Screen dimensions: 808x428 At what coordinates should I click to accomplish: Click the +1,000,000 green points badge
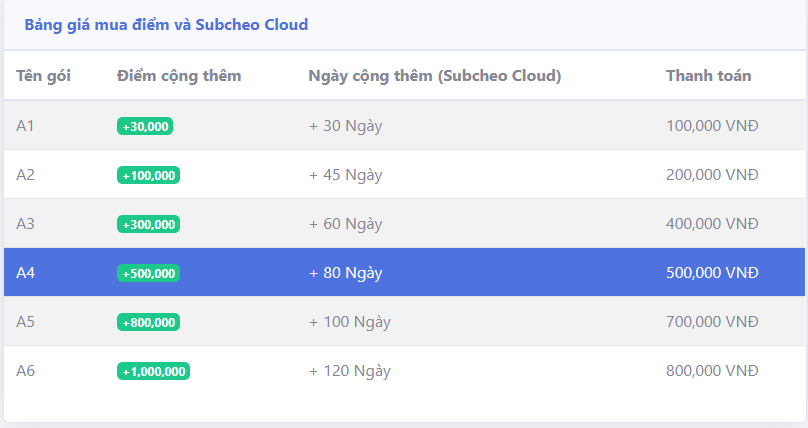click(153, 371)
